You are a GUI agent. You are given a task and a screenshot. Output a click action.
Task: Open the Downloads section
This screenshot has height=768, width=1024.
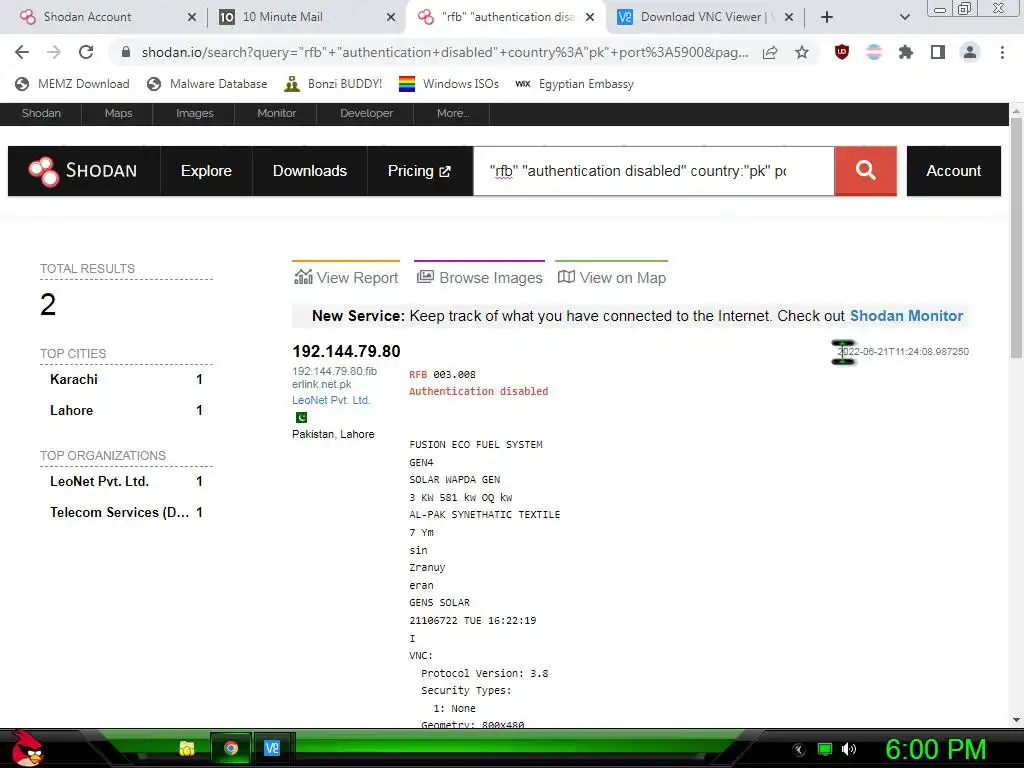click(310, 171)
